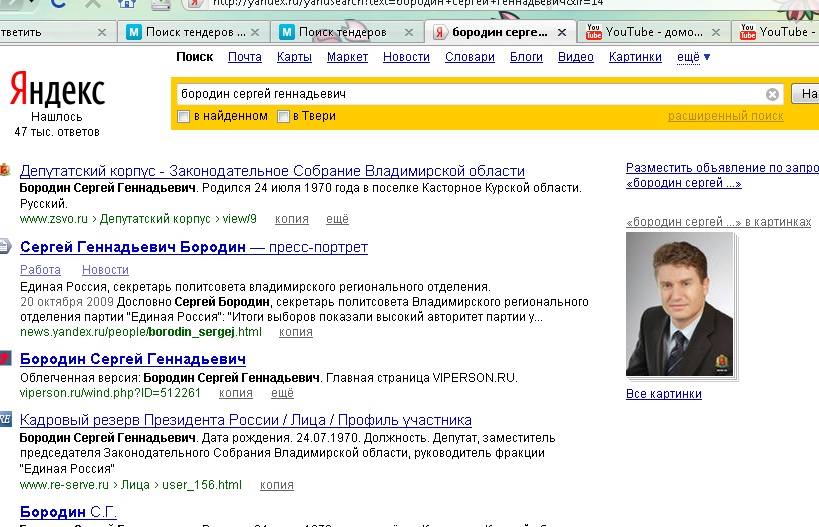Screen dimensions: 819x527
Task: Open ещё link under viperson.ru result
Action: pos(282,393)
